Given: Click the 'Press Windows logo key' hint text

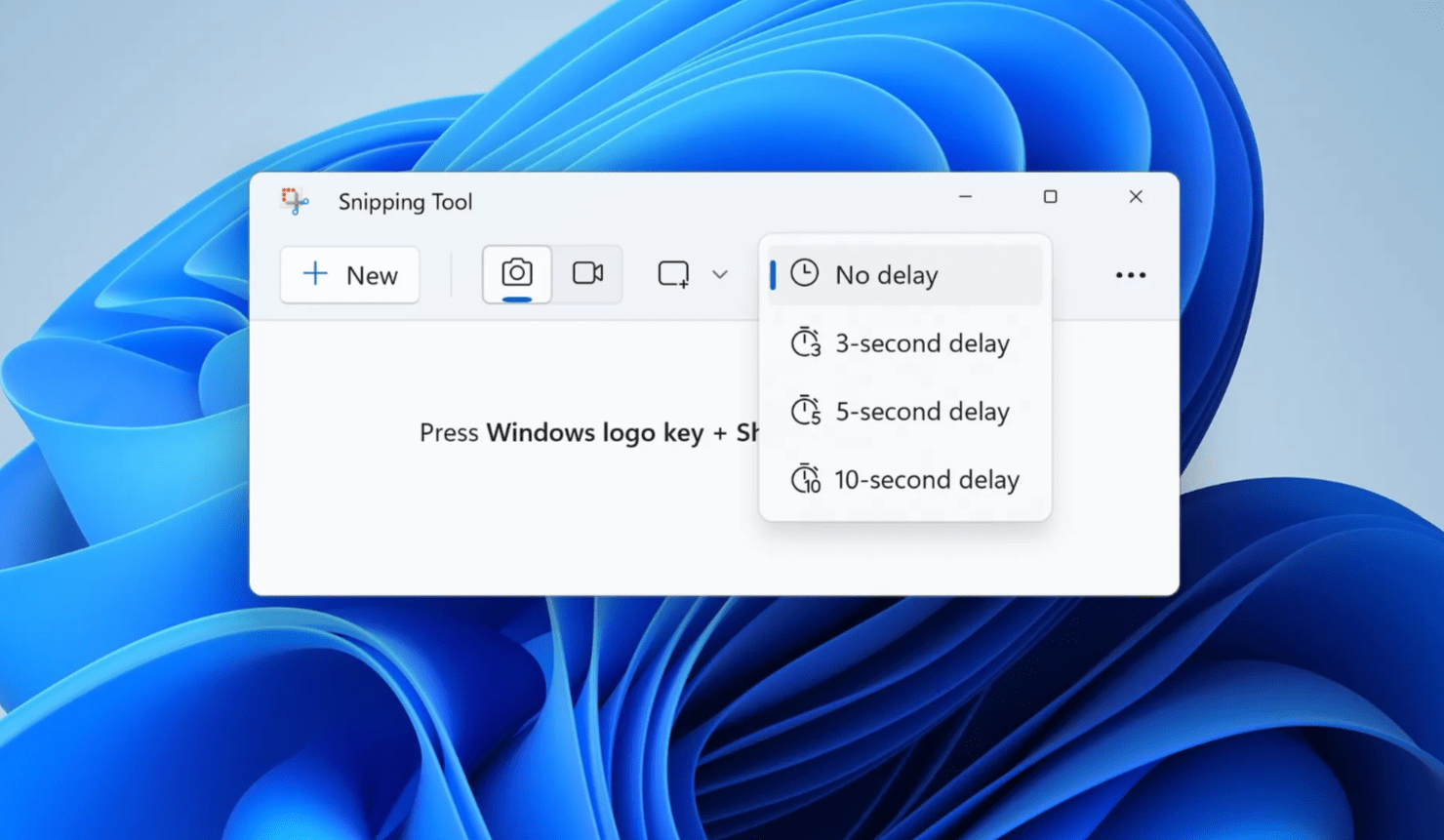Looking at the screenshot, I should click(589, 432).
